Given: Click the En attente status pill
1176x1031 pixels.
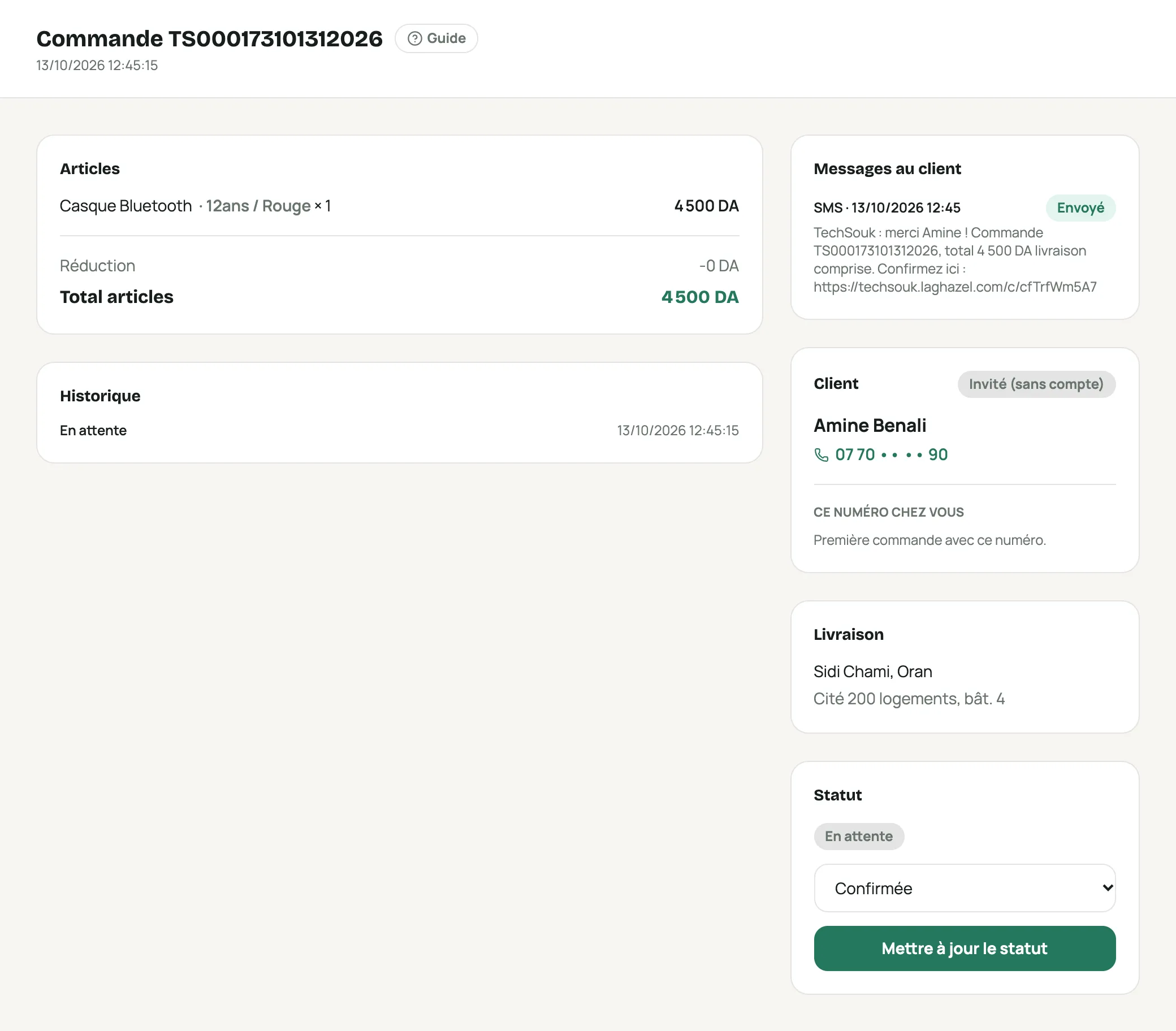Looking at the screenshot, I should click(x=858, y=836).
